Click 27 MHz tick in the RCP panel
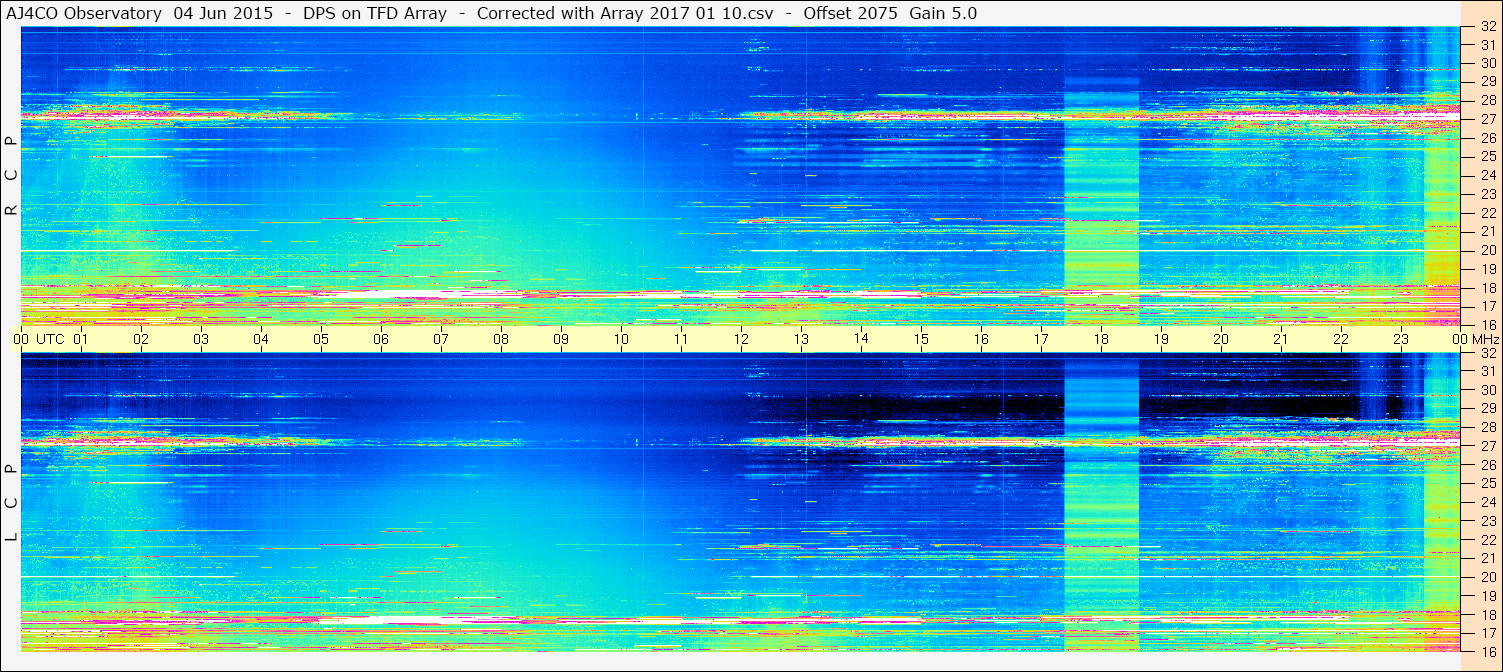The height and width of the screenshot is (672, 1503). (1487, 119)
